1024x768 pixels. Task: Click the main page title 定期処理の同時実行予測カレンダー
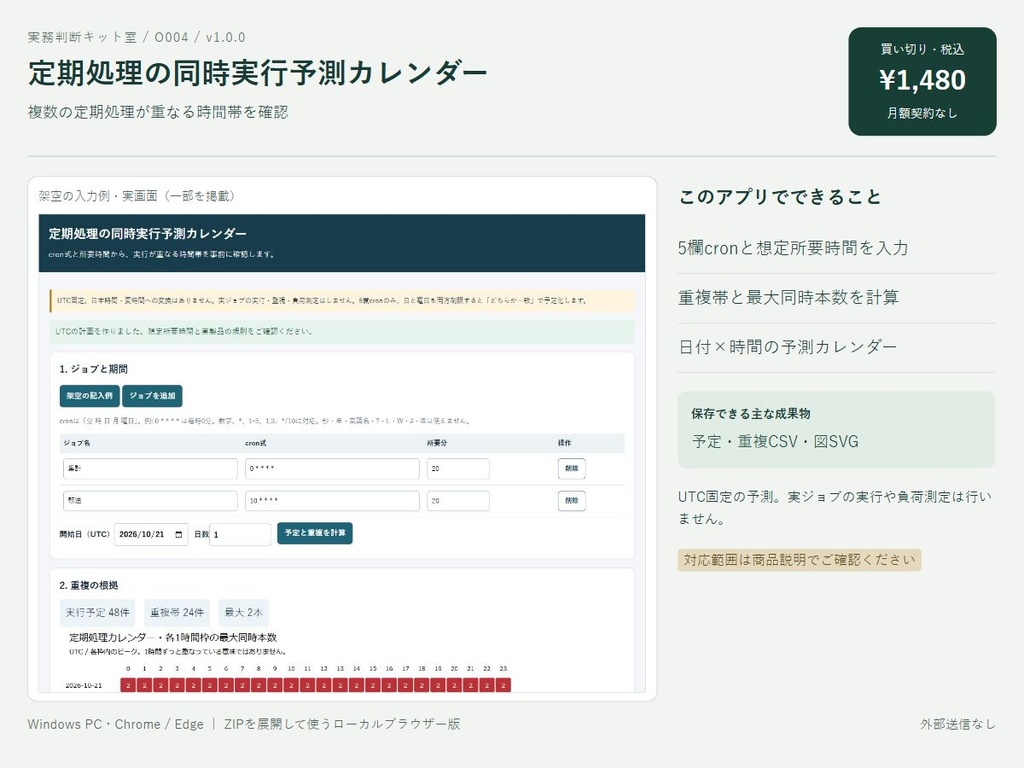257,72
